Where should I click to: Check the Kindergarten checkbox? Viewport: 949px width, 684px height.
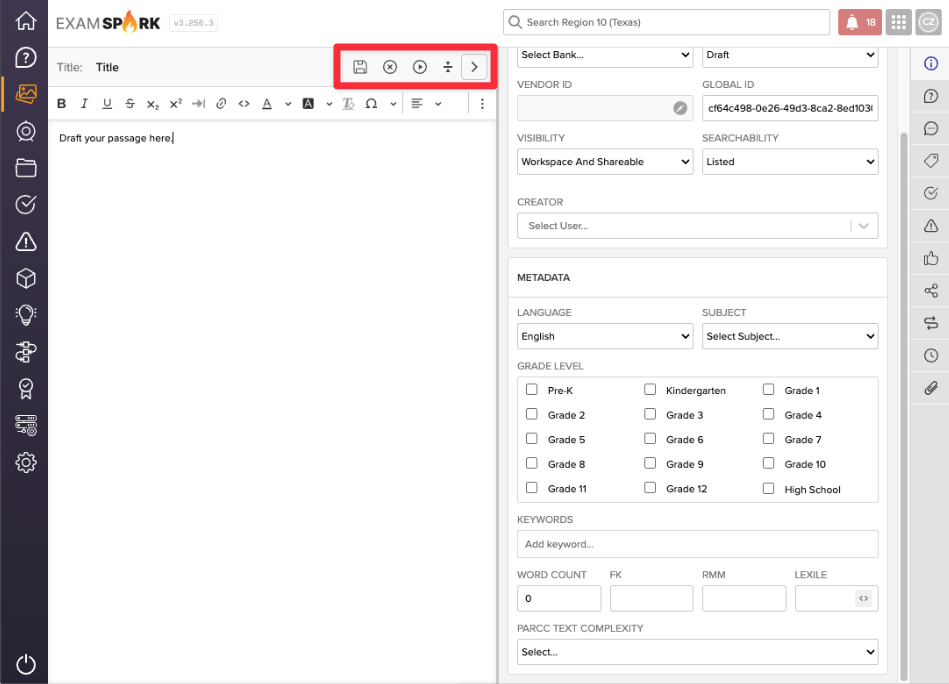[x=650, y=389]
